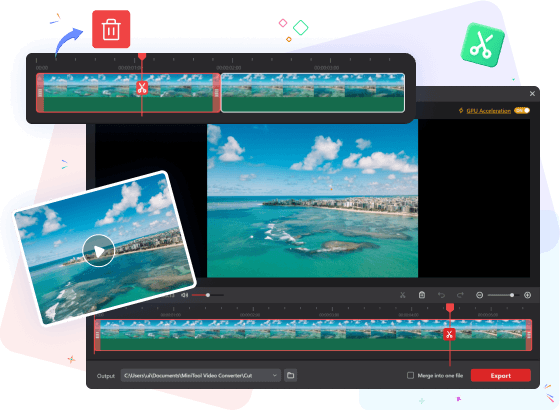Check Merge into one file checkbox
The height and width of the screenshot is (410, 560).
[410, 375]
